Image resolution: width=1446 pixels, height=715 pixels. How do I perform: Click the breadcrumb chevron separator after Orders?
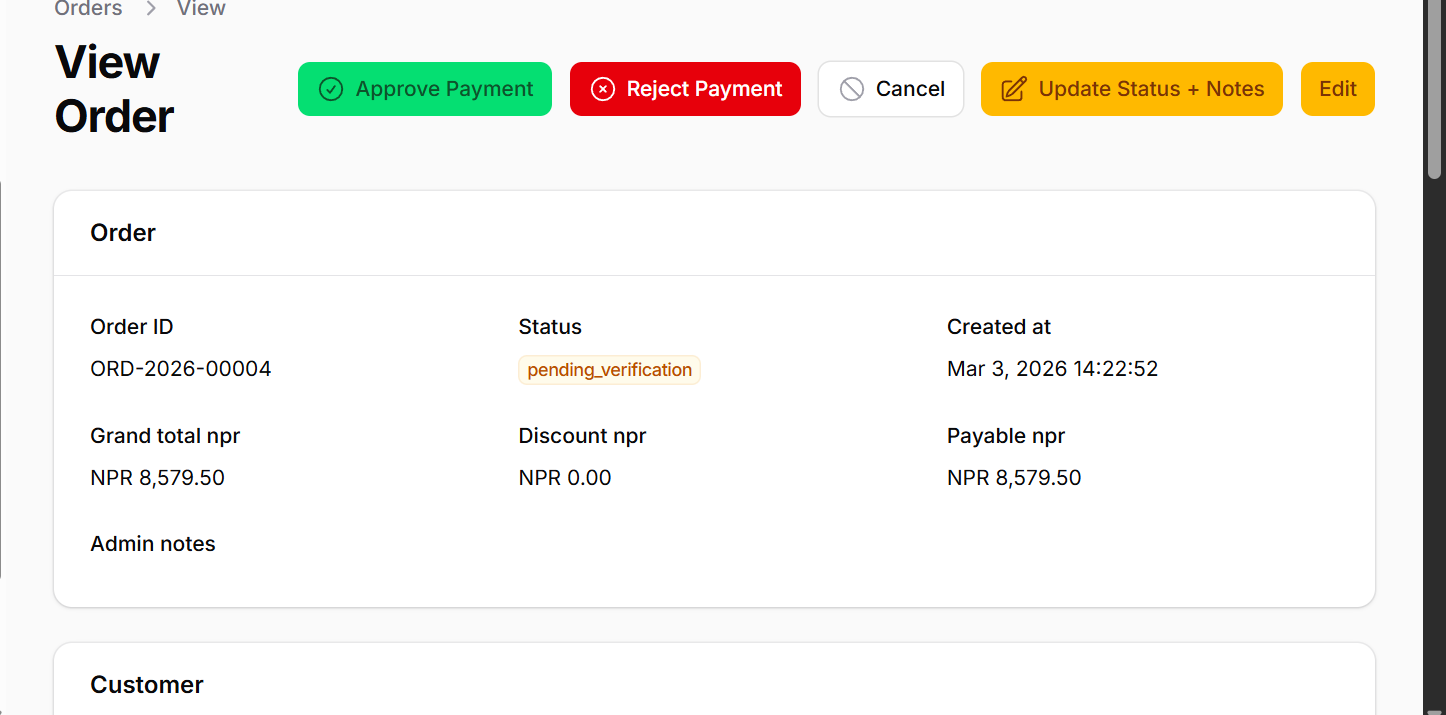(151, 9)
